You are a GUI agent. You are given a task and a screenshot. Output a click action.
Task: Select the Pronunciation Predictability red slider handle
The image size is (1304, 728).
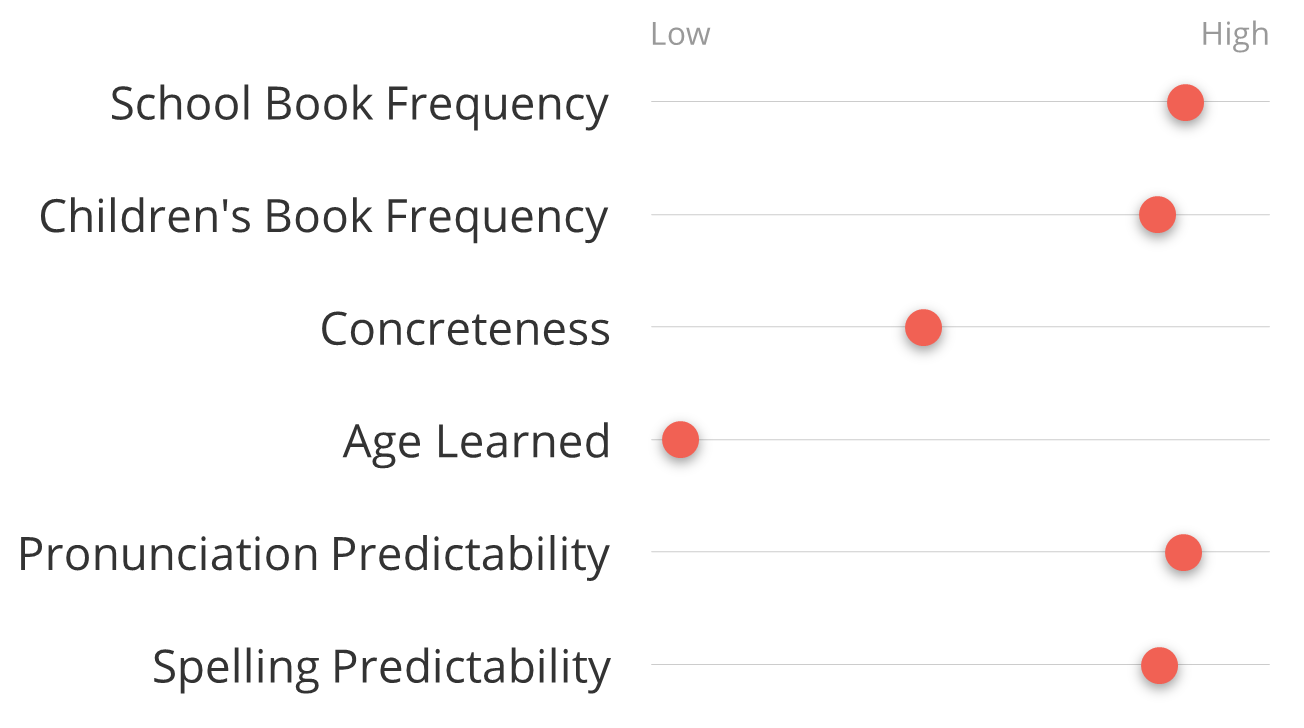click(1183, 552)
